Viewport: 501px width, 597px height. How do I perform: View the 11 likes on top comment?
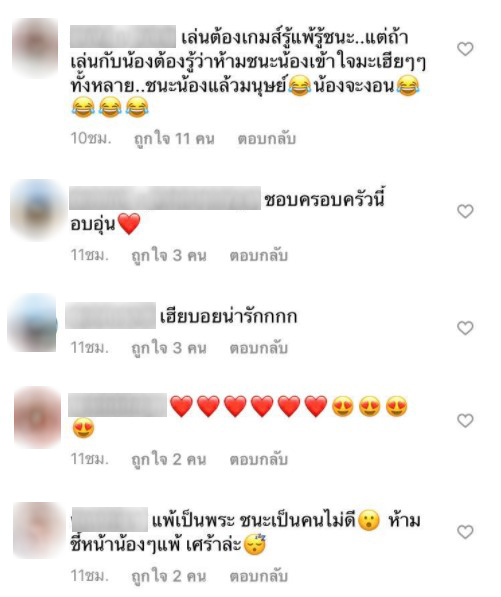tap(174, 139)
